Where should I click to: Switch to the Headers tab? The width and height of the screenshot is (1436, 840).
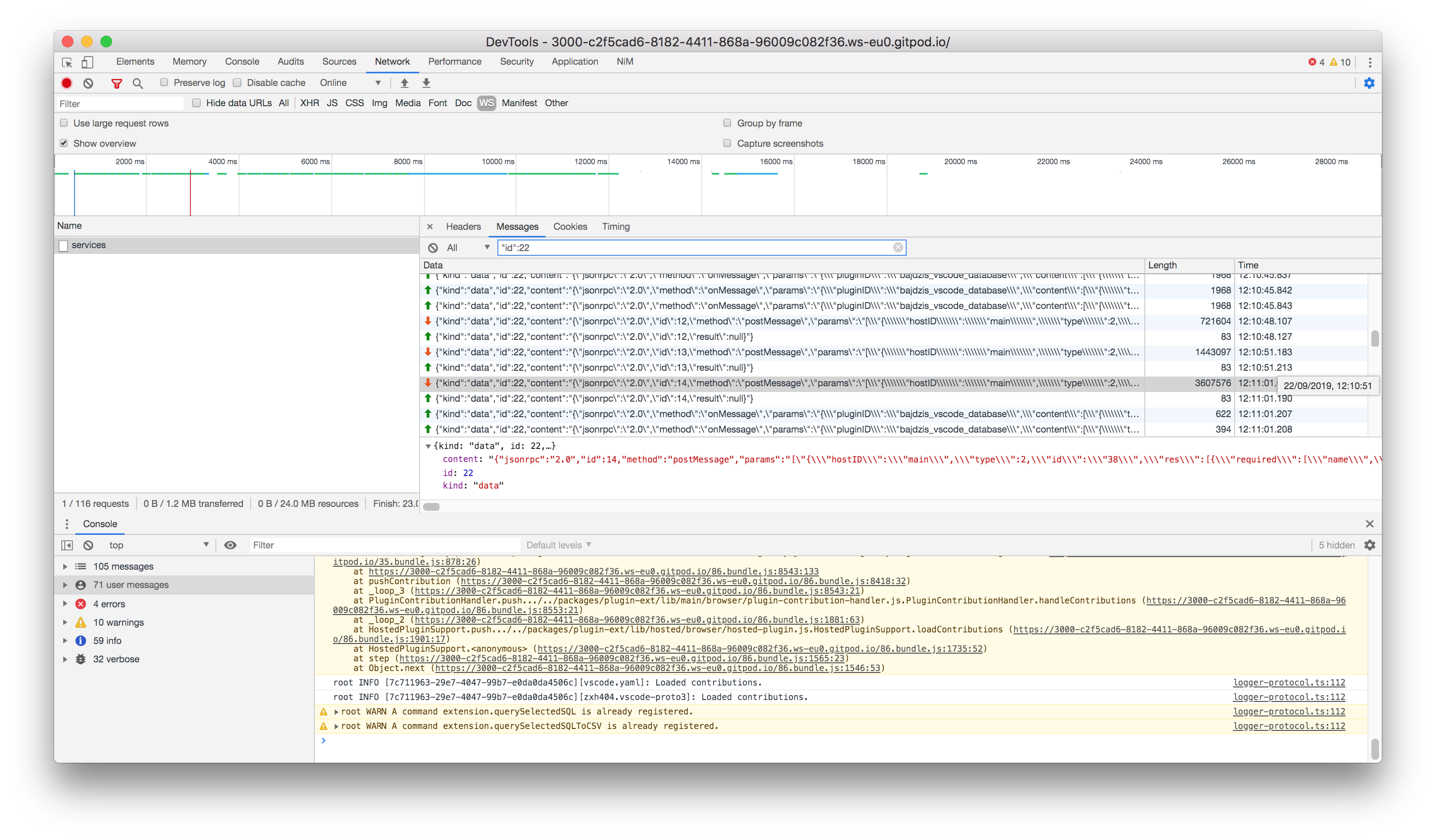tap(463, 226)
